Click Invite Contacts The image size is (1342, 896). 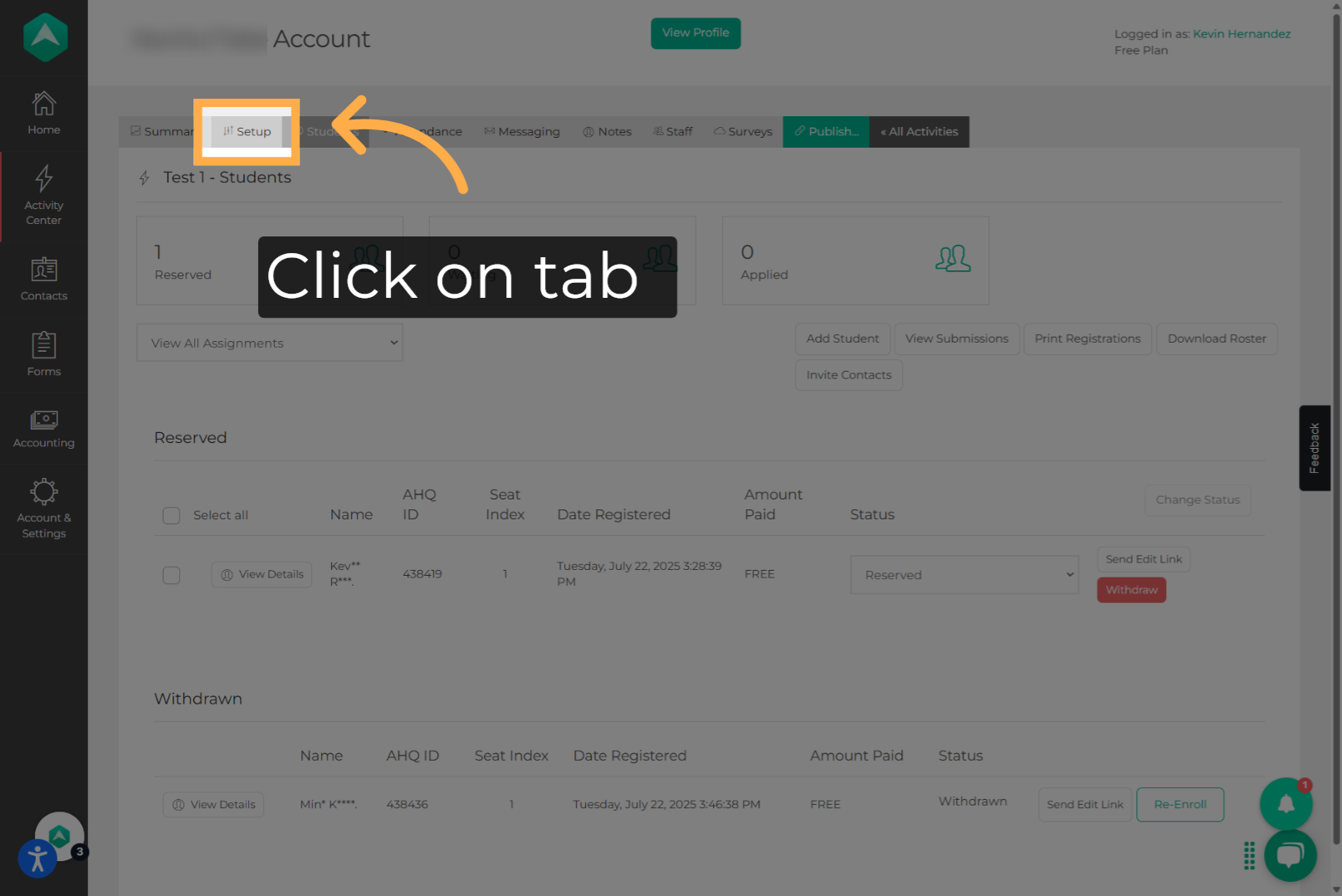(x=849, y=375)
